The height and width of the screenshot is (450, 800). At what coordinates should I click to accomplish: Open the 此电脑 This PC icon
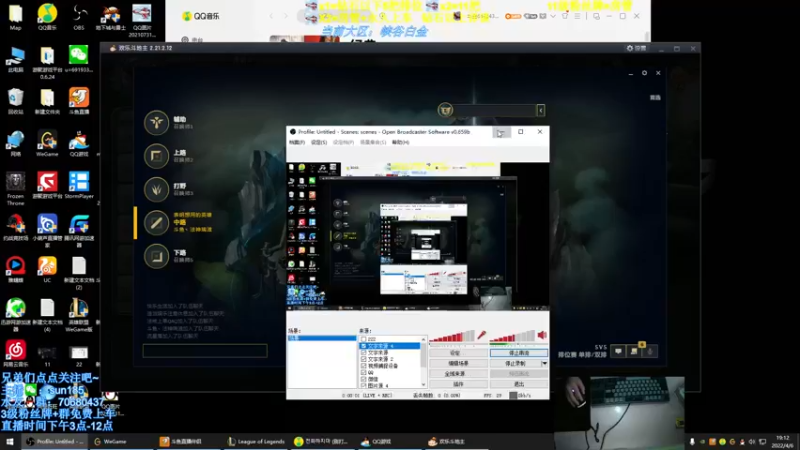(15, 59)
